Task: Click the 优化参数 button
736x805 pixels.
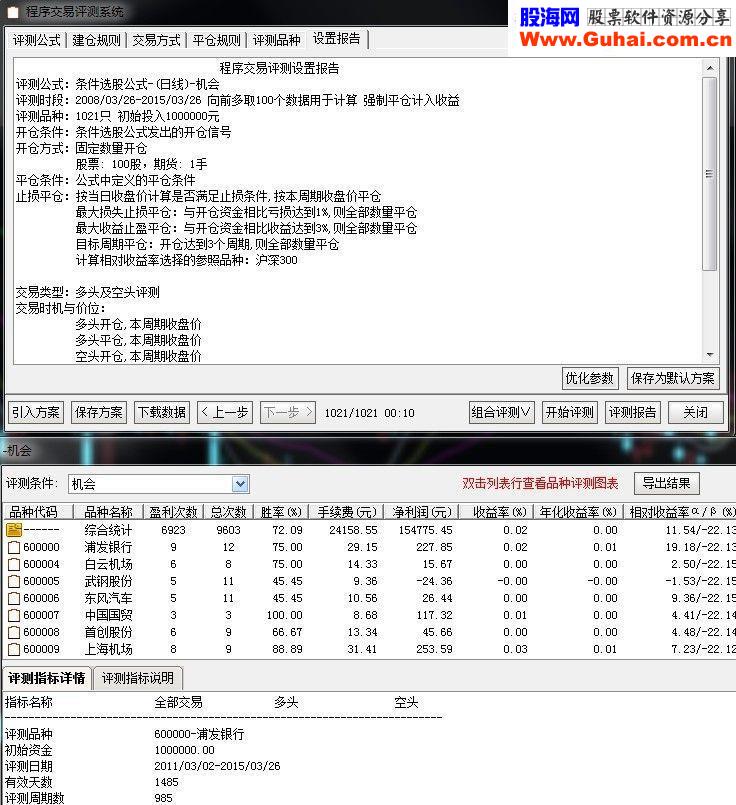Action: [590, 379]
